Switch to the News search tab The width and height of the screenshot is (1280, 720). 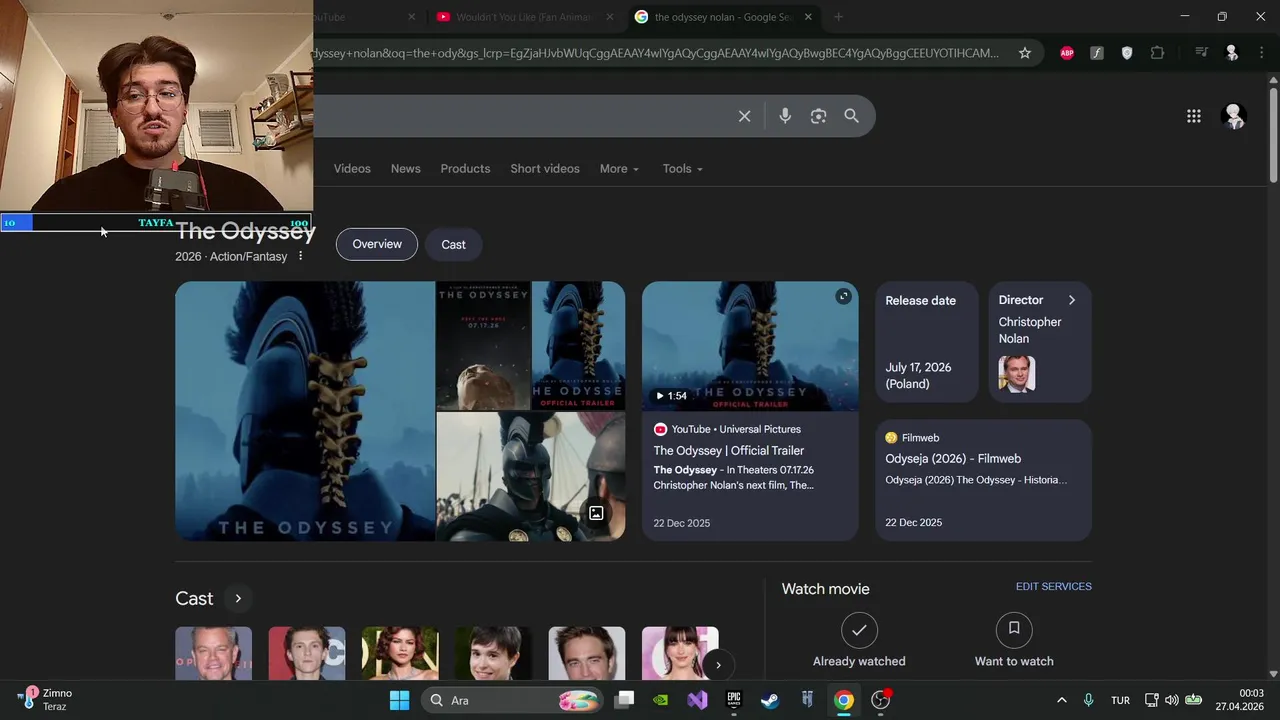[x=405, y=169]
